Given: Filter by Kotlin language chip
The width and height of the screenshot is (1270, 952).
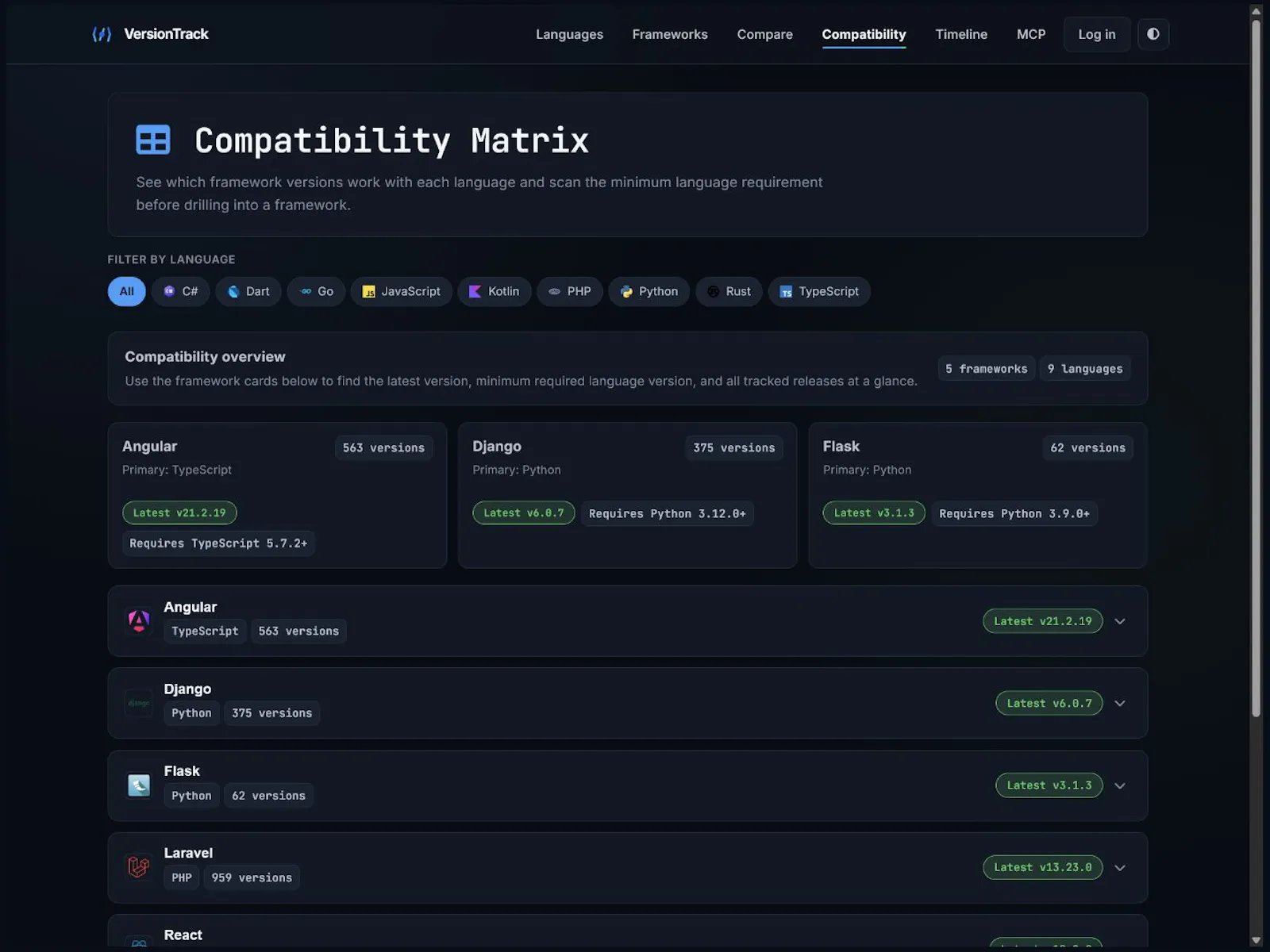Looking at the screenshot, I should click(495, 291).
